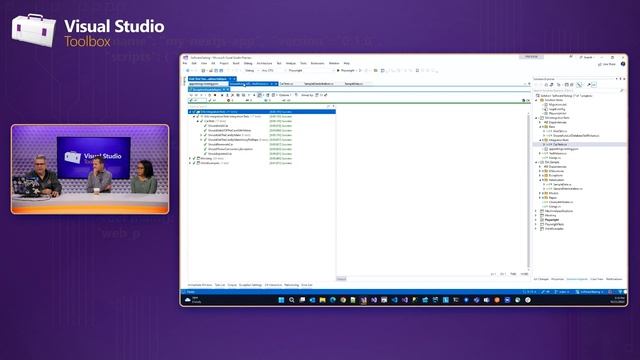640x360 pixels.
Task: Click the Start Playwright debug button
Action: (346, 71)
